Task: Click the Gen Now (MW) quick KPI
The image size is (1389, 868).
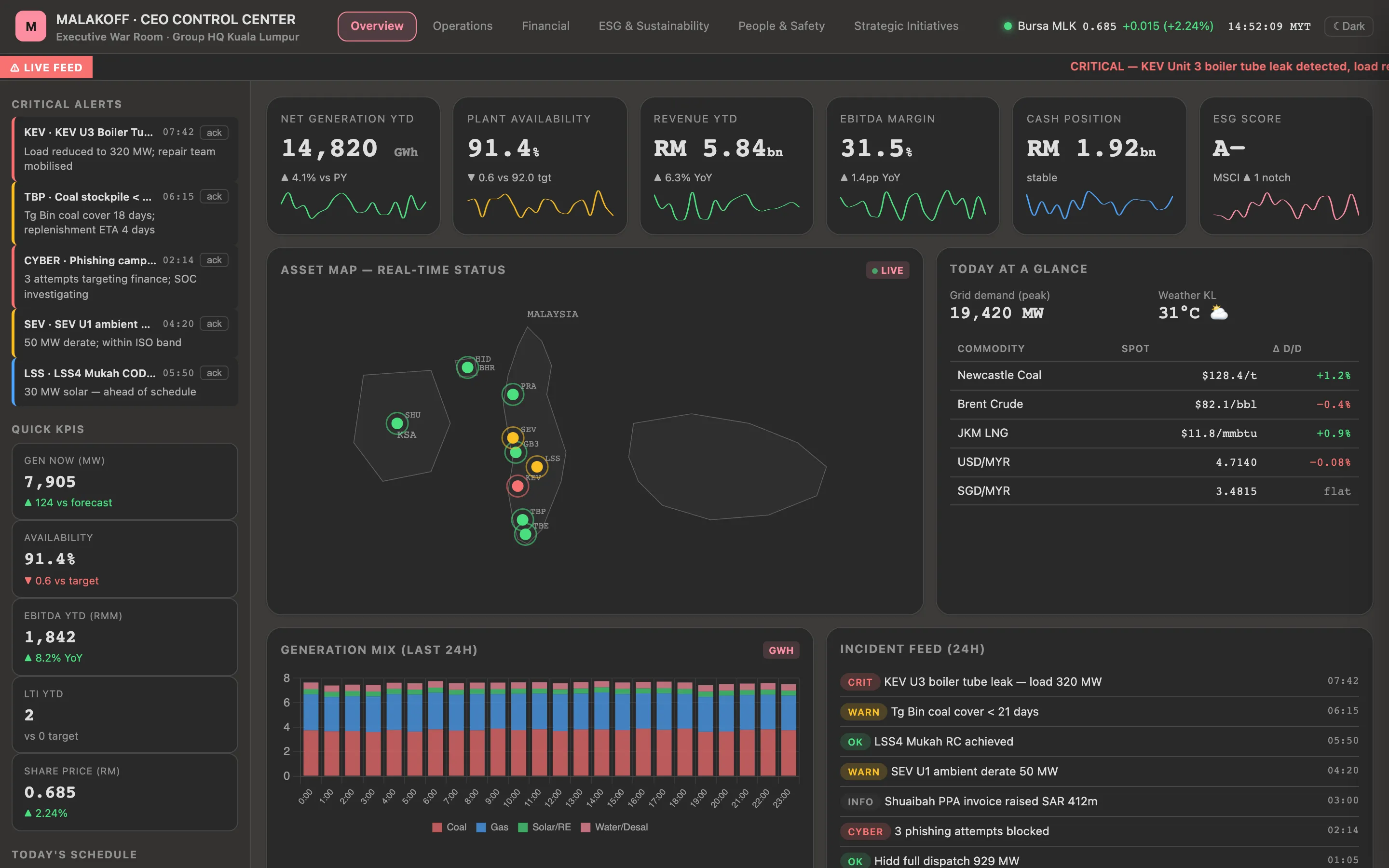Action: tap(124, 481)
